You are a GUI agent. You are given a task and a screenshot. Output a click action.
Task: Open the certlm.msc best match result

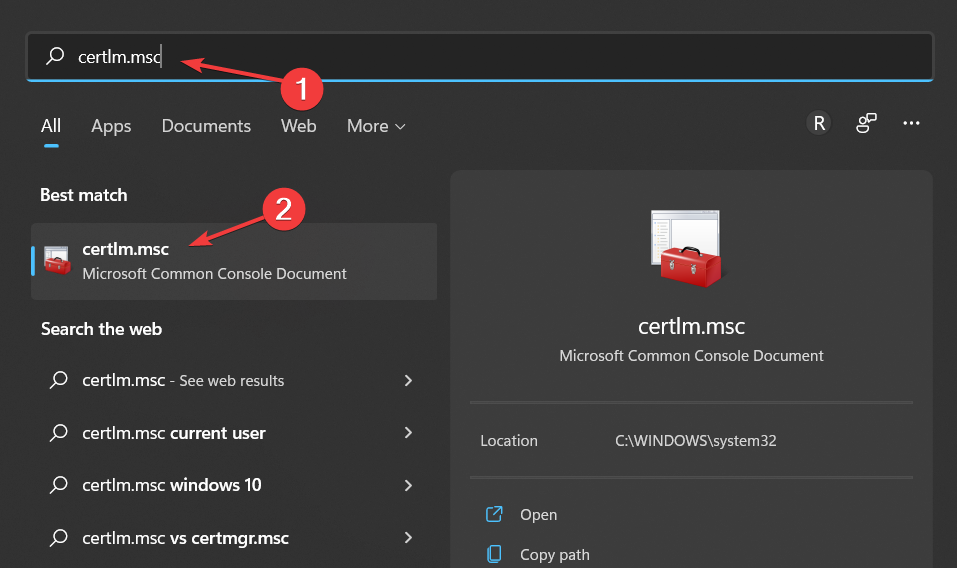(x=234, y=261)
